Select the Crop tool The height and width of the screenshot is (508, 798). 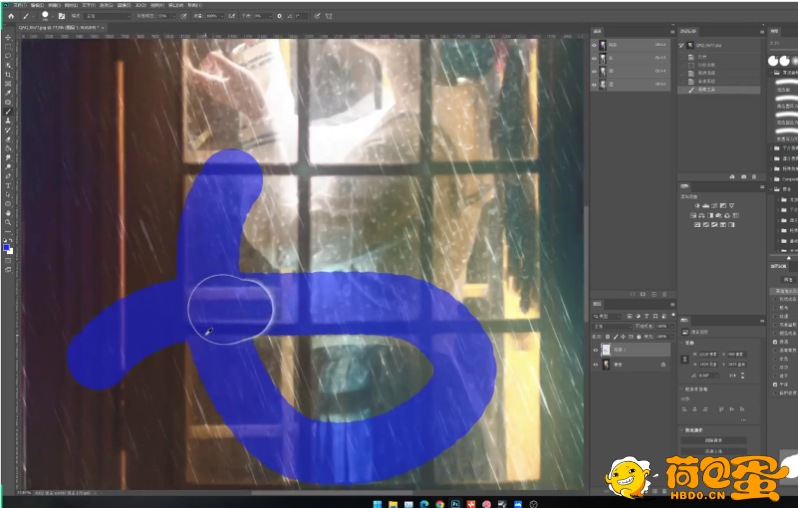8,74
